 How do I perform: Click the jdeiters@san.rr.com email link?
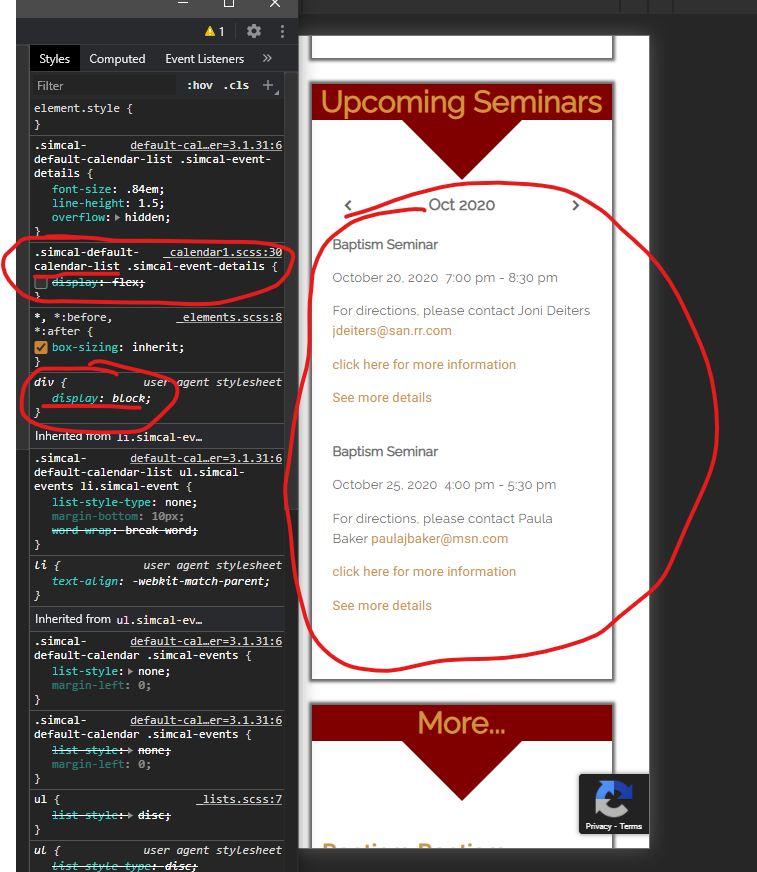pyautogui.click(x=392, y=331)
